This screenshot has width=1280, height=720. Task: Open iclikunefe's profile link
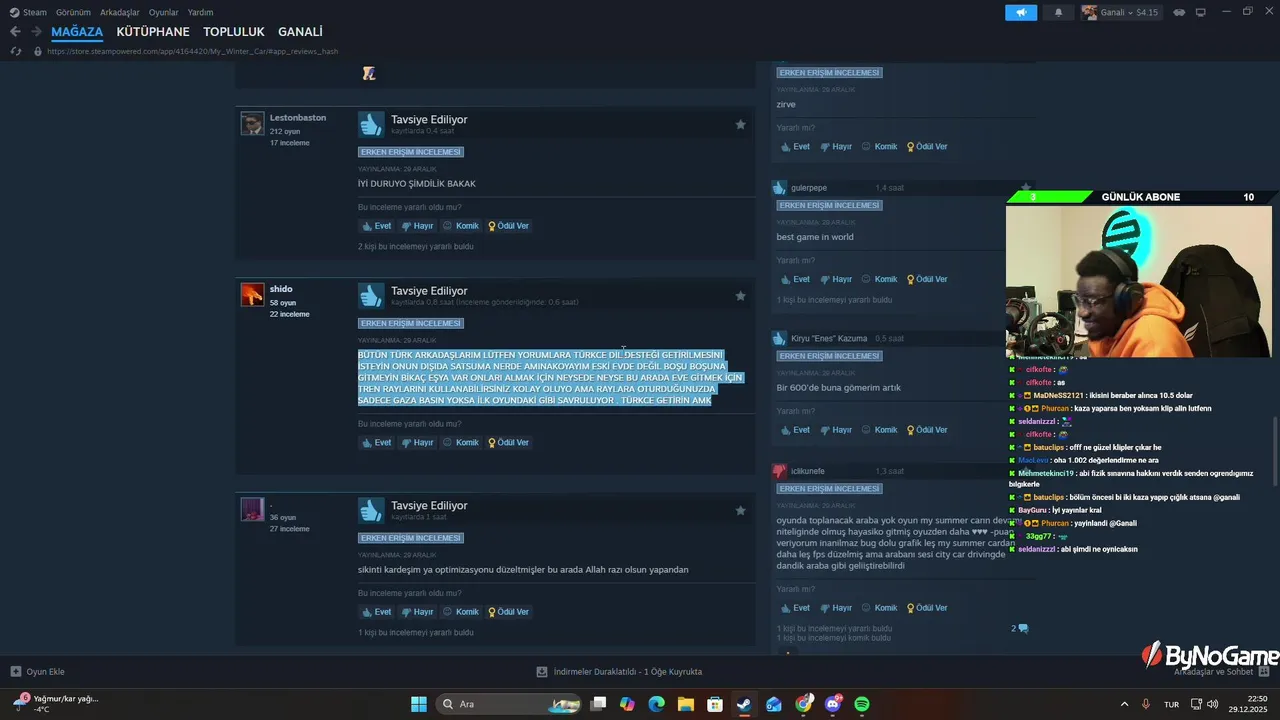tap(809, 471)
